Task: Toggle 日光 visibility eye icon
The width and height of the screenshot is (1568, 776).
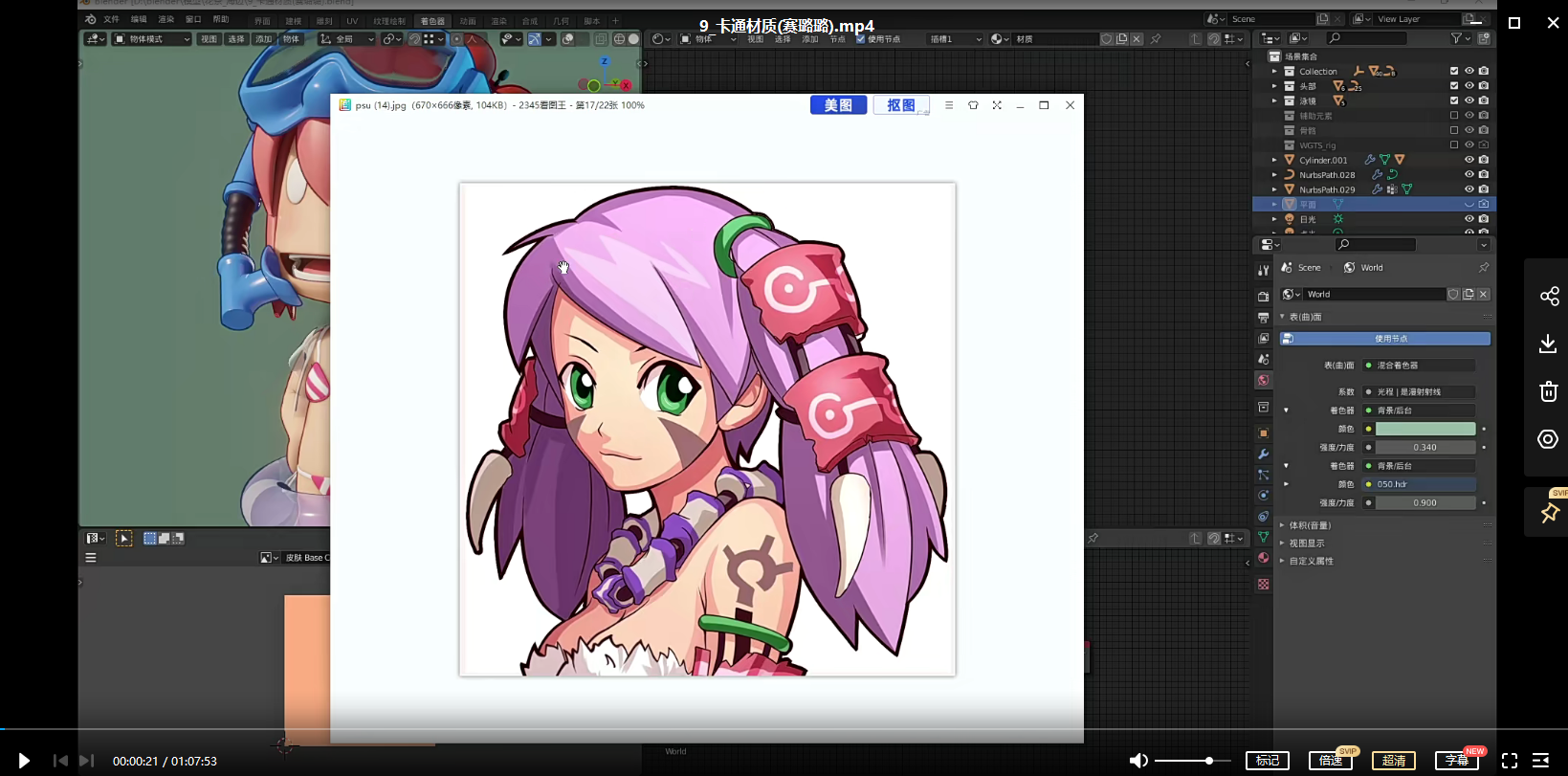Action: [x=1469, y=219]
